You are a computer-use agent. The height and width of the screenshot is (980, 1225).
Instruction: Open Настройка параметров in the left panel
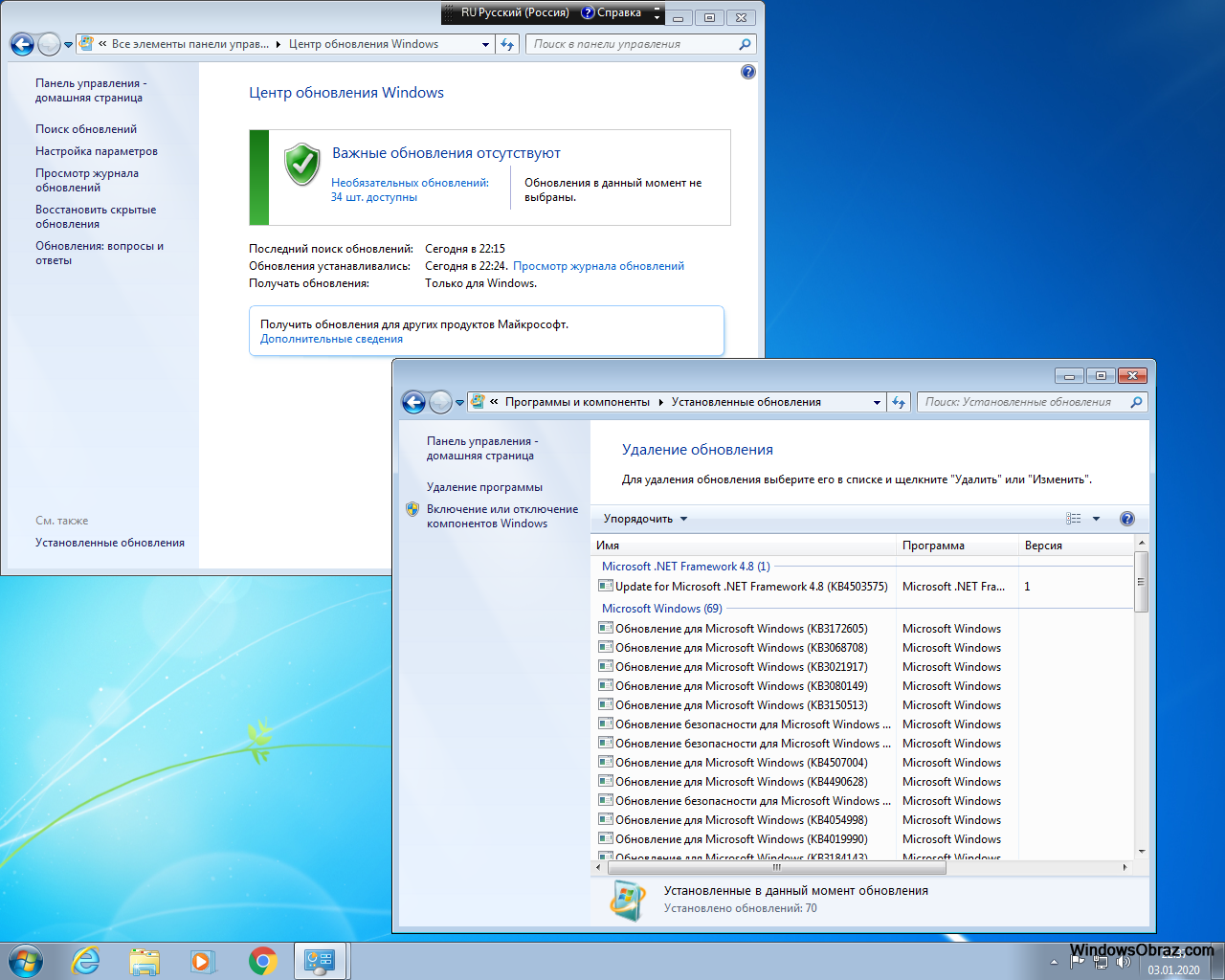click(97, 151)
